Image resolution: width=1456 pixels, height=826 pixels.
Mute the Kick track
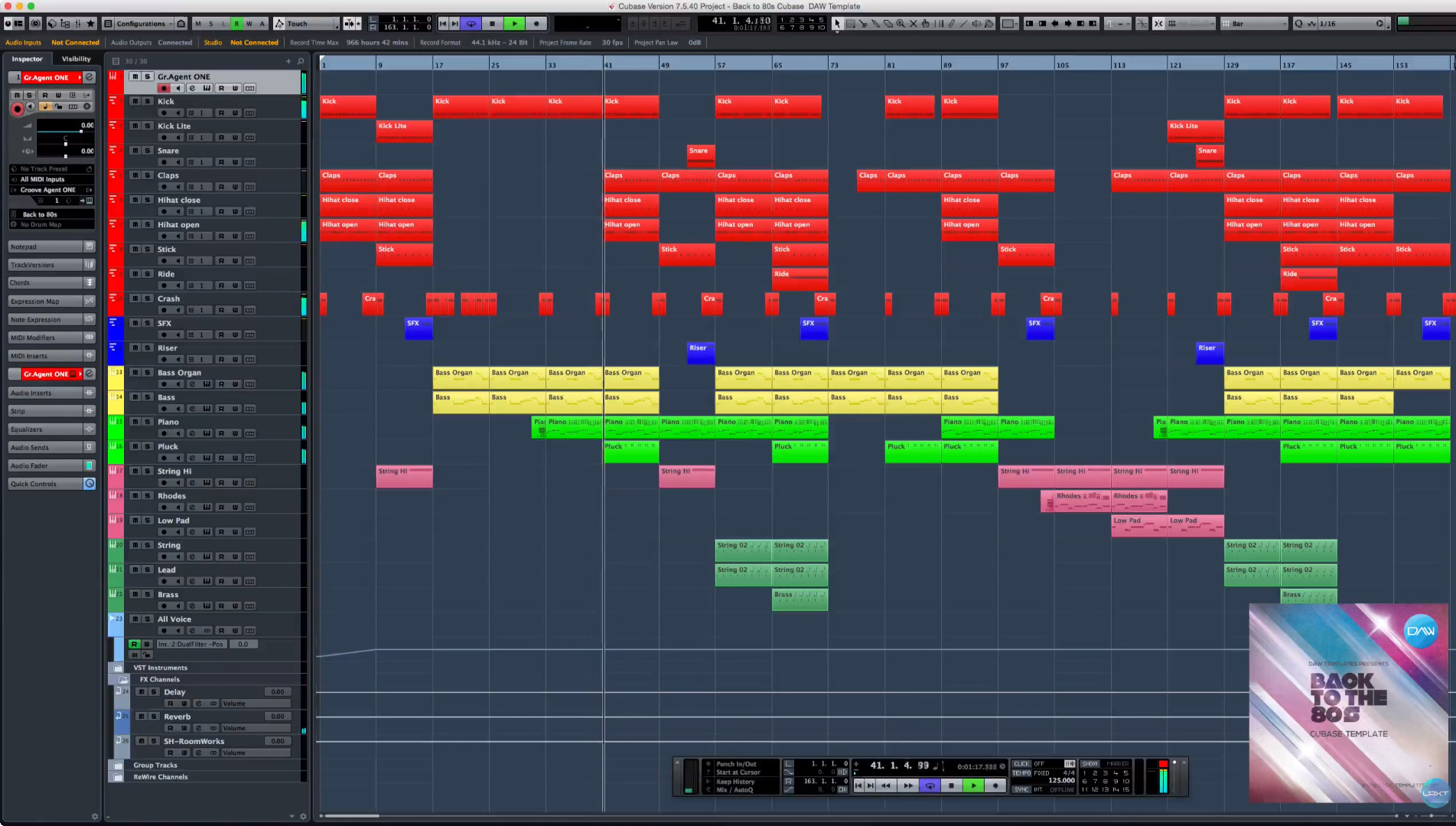tap(135, 101)
